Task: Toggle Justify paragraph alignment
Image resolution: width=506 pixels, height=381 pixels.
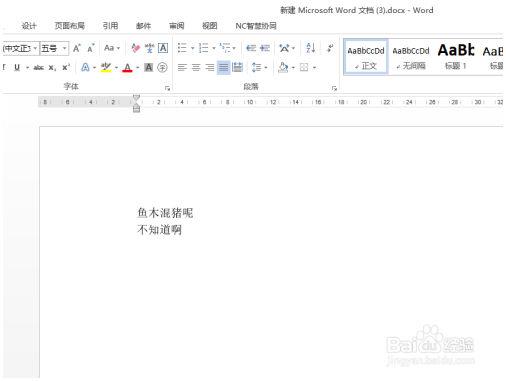Action: 223,68
